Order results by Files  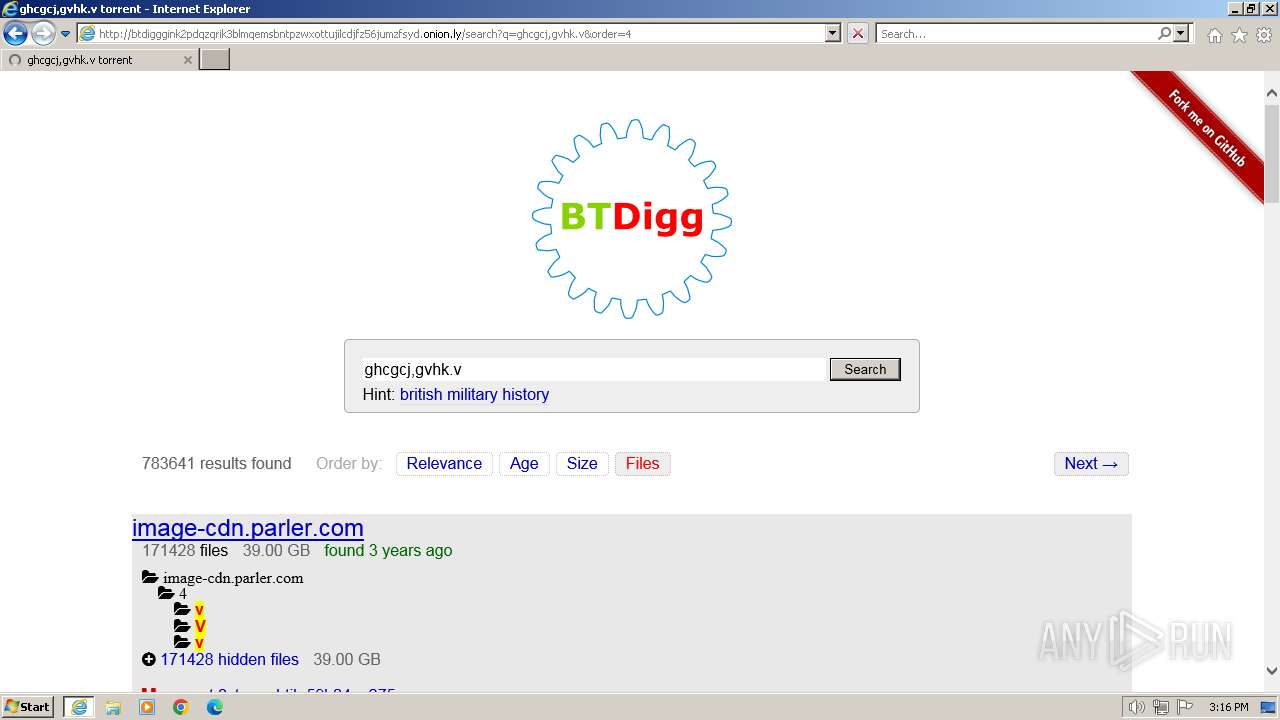point(642,463)
